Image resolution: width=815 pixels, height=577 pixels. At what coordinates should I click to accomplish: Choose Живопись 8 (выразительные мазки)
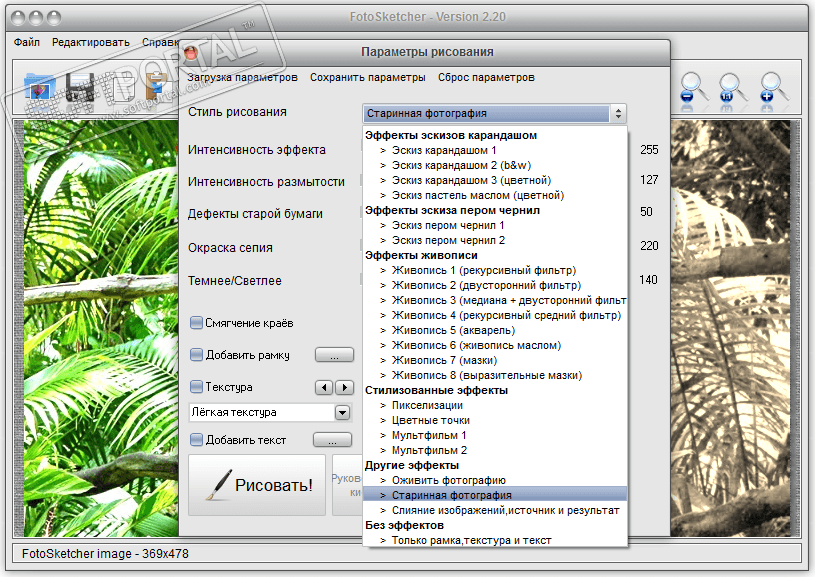[x=495, y=375]
